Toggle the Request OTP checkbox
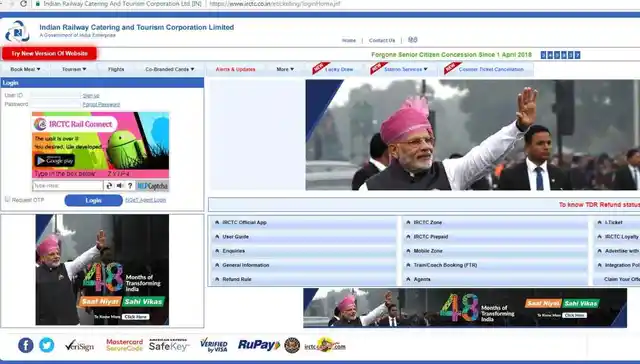 click(x=7, y=199)
